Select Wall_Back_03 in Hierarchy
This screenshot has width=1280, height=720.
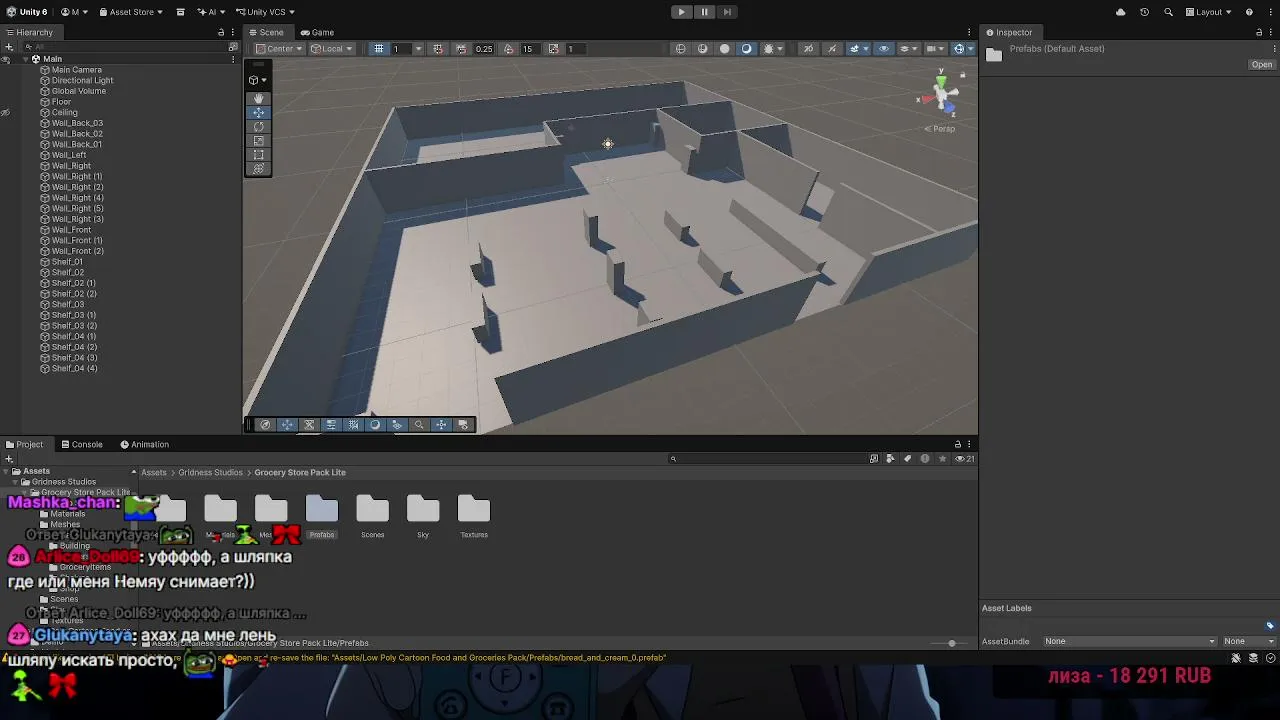pyautogui.click(x=77, y=123)
